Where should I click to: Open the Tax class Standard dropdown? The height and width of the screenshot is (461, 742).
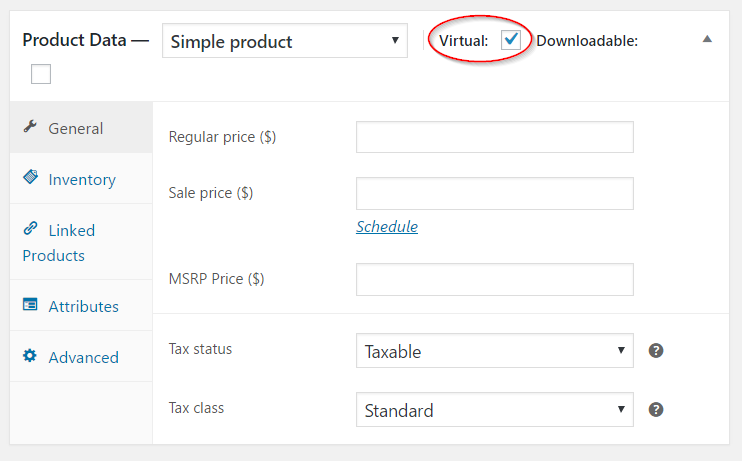tap(495, 409)
